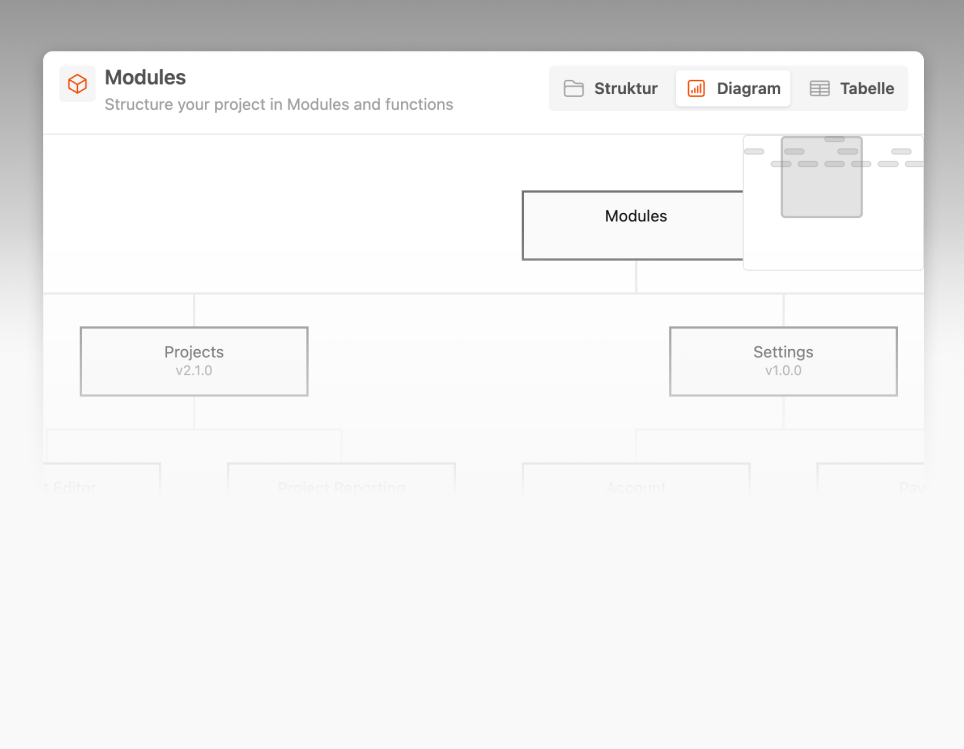Click the orange chart icon beside Diagram
This screenshot has width=964, height=749.
click(x=696, y=88)
